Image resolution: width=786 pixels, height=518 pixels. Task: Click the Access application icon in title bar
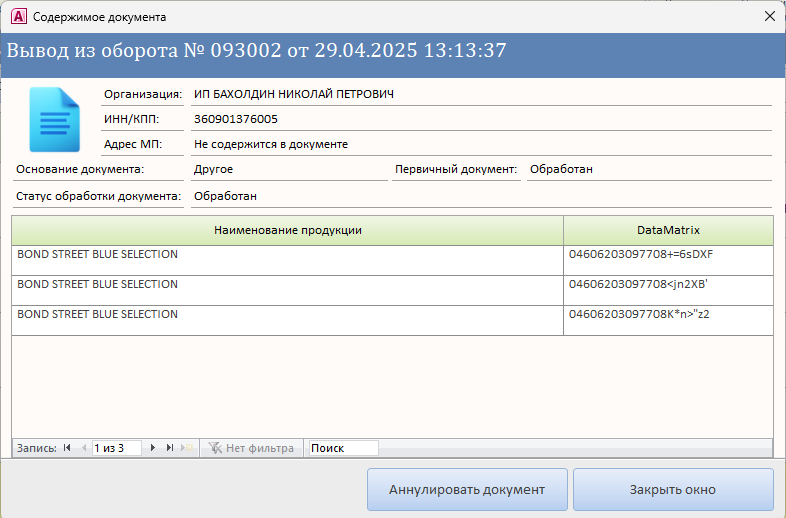(19, 17)
